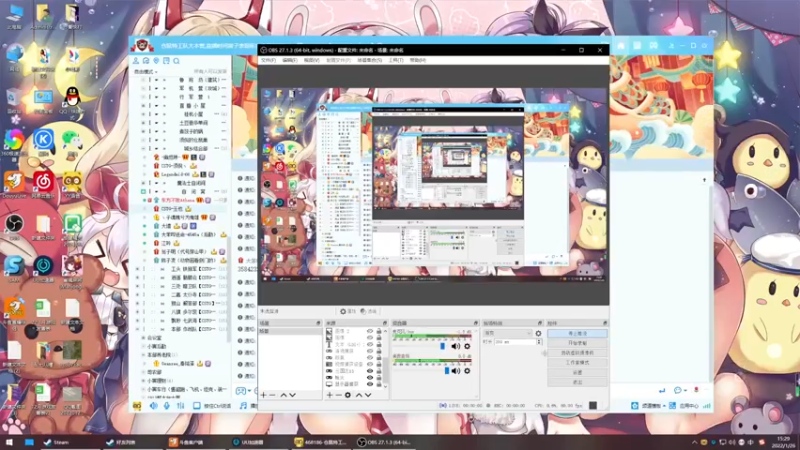Screen dimensions: 800x450
Task: Click YY search magnifier icon above channel list
Action: pos(177,61)
